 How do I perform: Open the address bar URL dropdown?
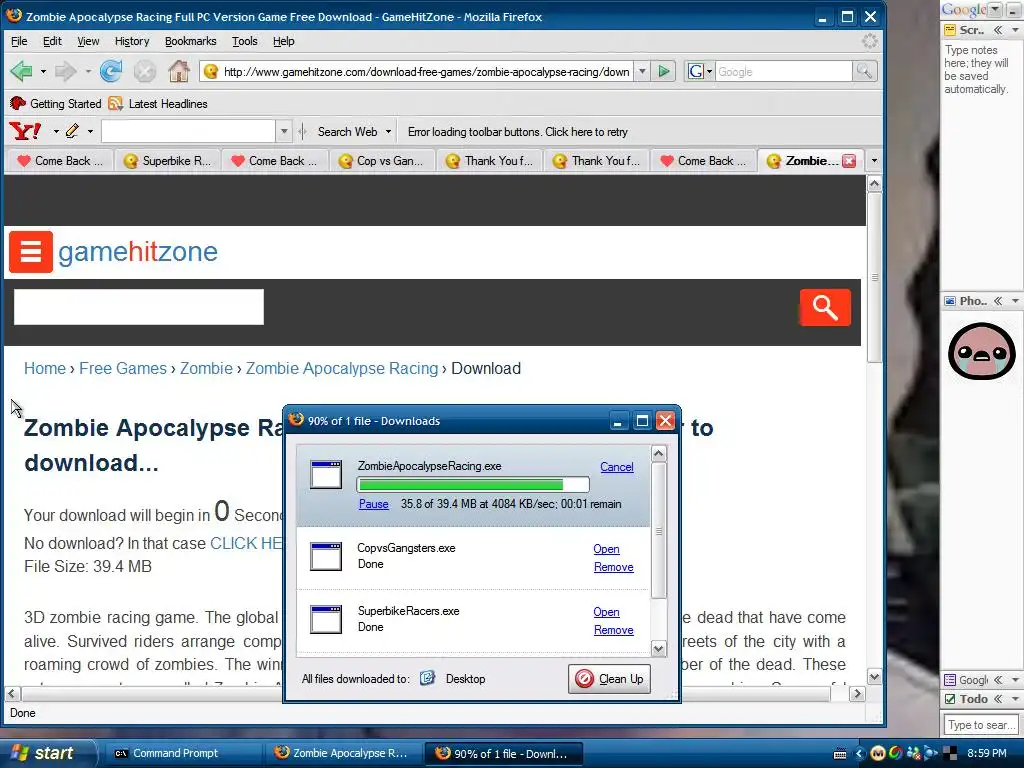(642, 71)
